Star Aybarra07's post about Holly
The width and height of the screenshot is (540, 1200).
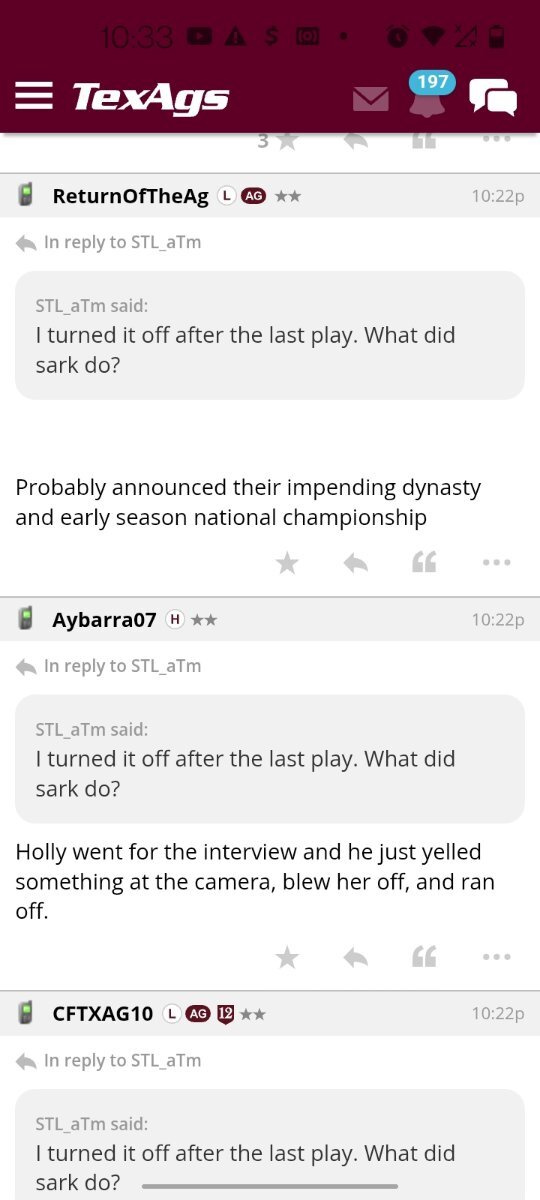[287, 958]
